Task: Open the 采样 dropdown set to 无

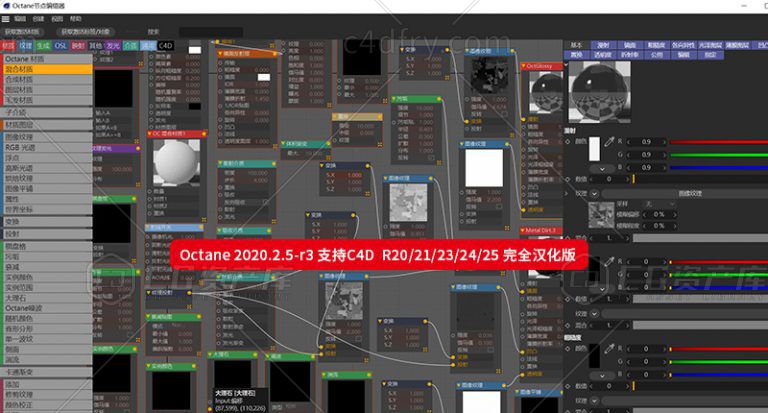Action: click(660, 203)
